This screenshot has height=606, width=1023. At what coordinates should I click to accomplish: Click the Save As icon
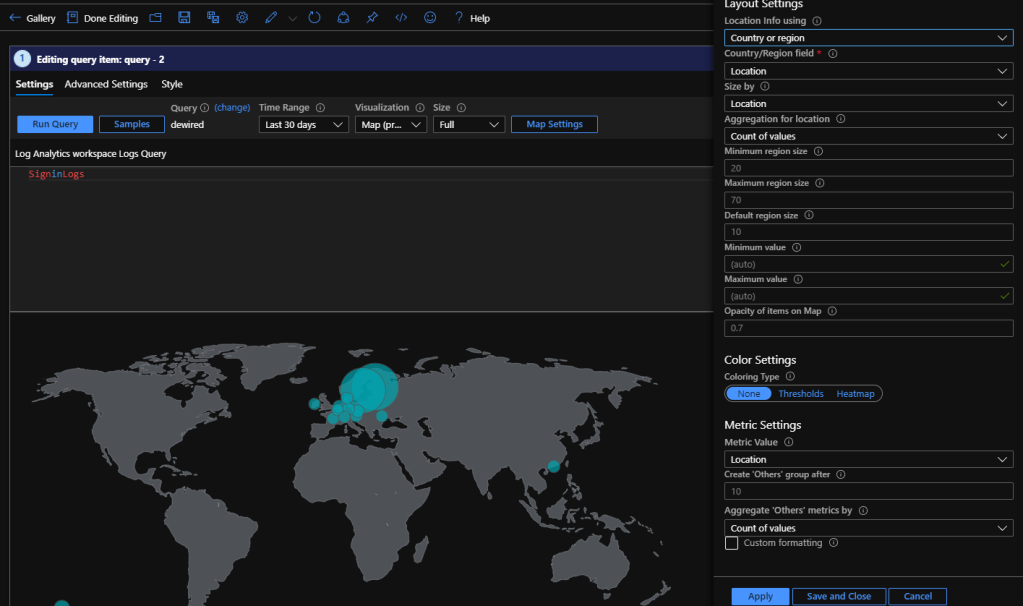(x=213, y=18)
